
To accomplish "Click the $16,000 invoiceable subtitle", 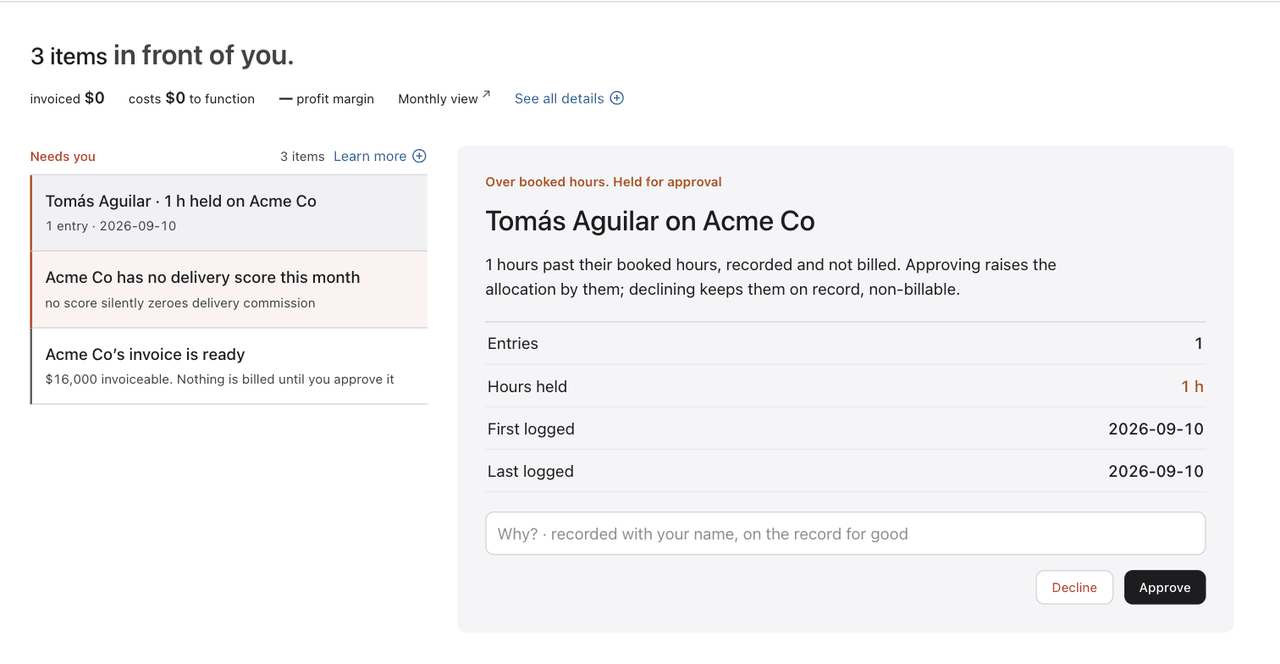I will pyautogui.click(x=220, y=379).
